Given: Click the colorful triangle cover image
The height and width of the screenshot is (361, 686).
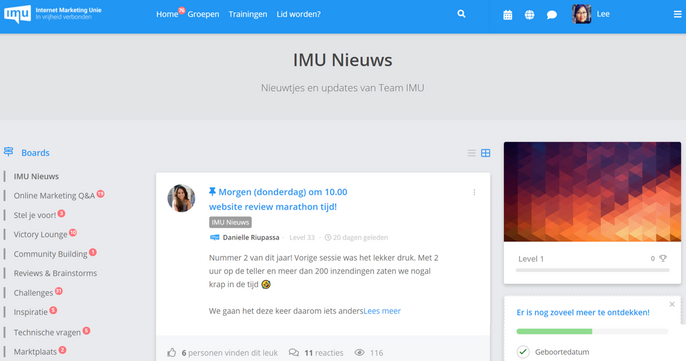Looking at the screenshot, I should click(x=592, y=192).
